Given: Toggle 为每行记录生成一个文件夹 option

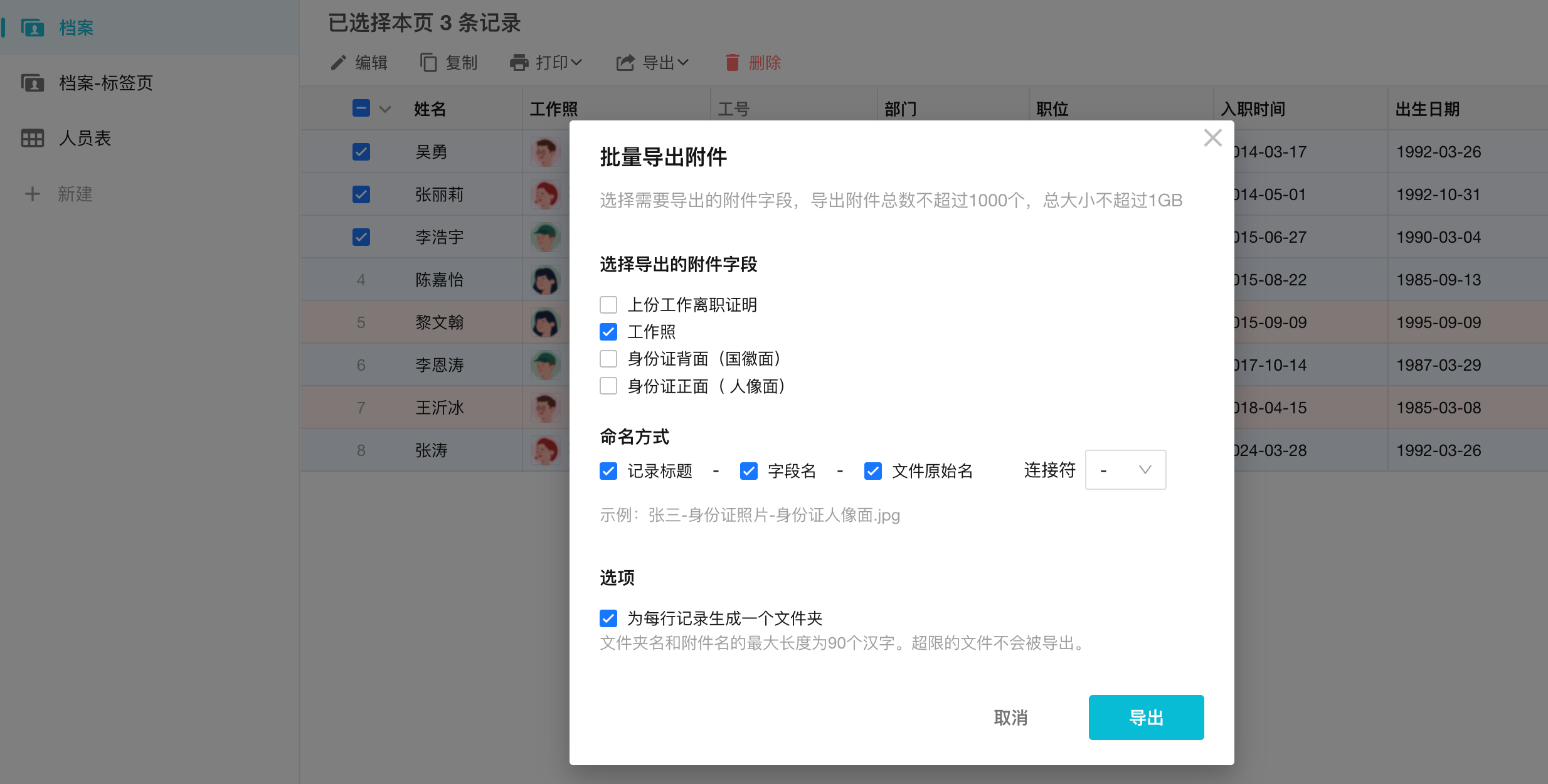Looking at the screenshot, I should (x=608, y=618).
